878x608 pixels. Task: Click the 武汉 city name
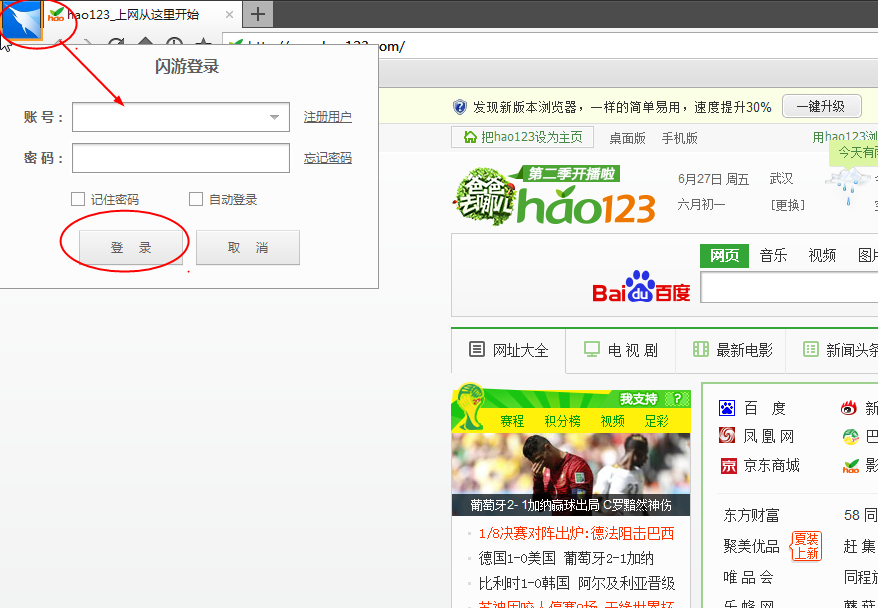click(x=781, y=179)
